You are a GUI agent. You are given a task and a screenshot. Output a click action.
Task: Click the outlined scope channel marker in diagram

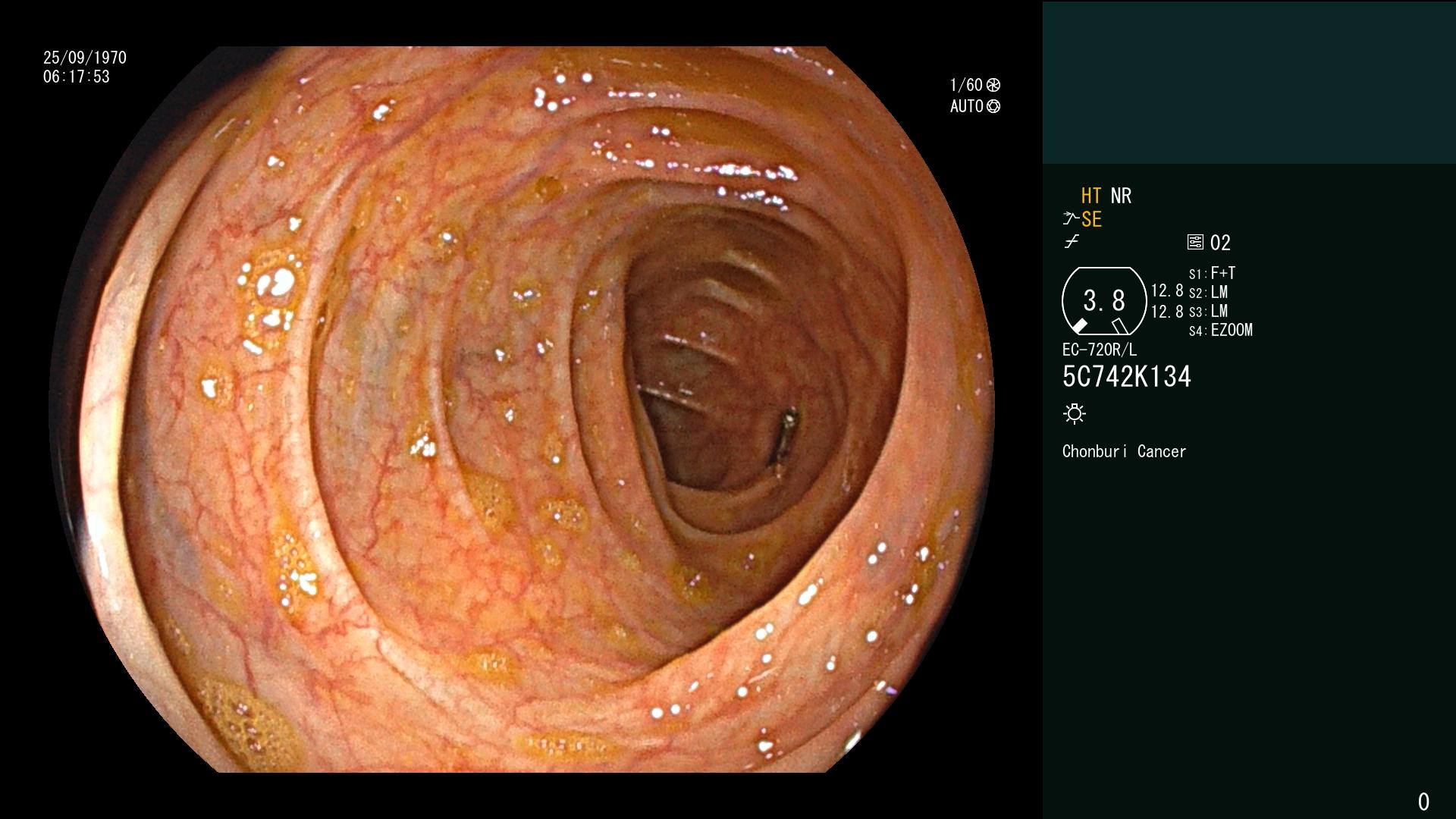[x=1120, y=326]
